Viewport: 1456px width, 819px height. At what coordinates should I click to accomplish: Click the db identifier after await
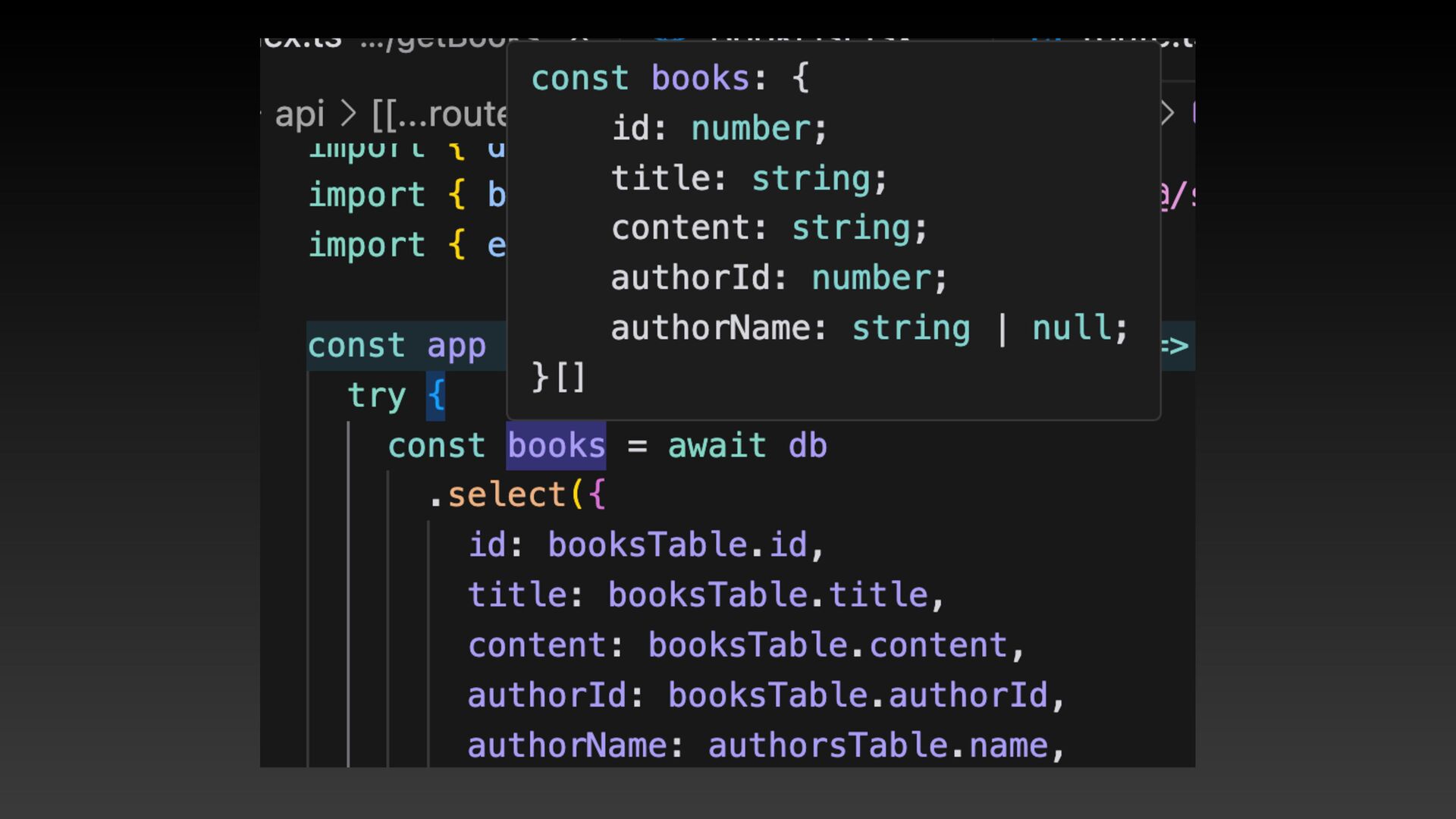click(808, 445)
